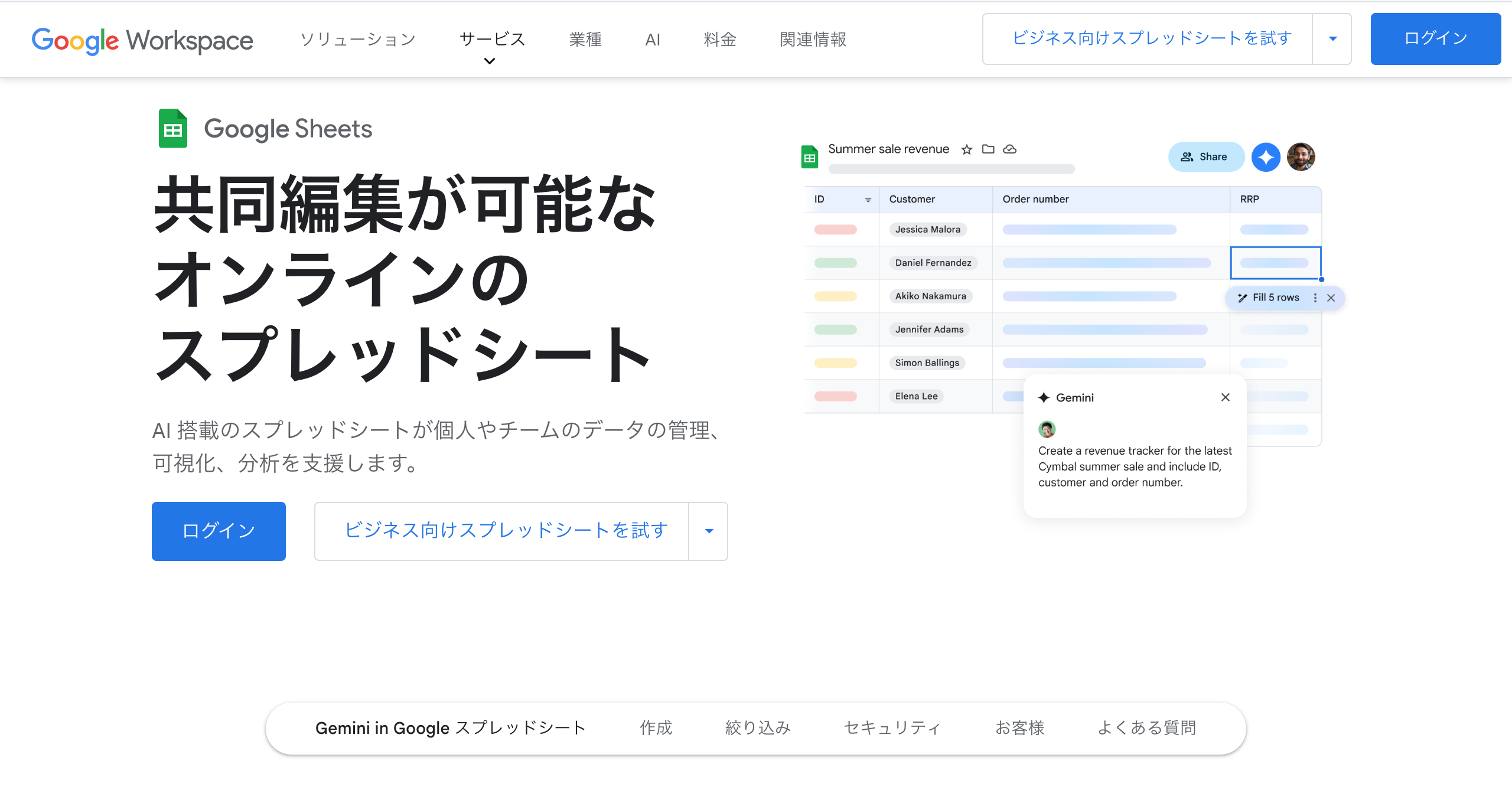The width and height of the screenshot is (1512, 803).
Task: Select the セキュリティ tab
Action: (892, 728)
